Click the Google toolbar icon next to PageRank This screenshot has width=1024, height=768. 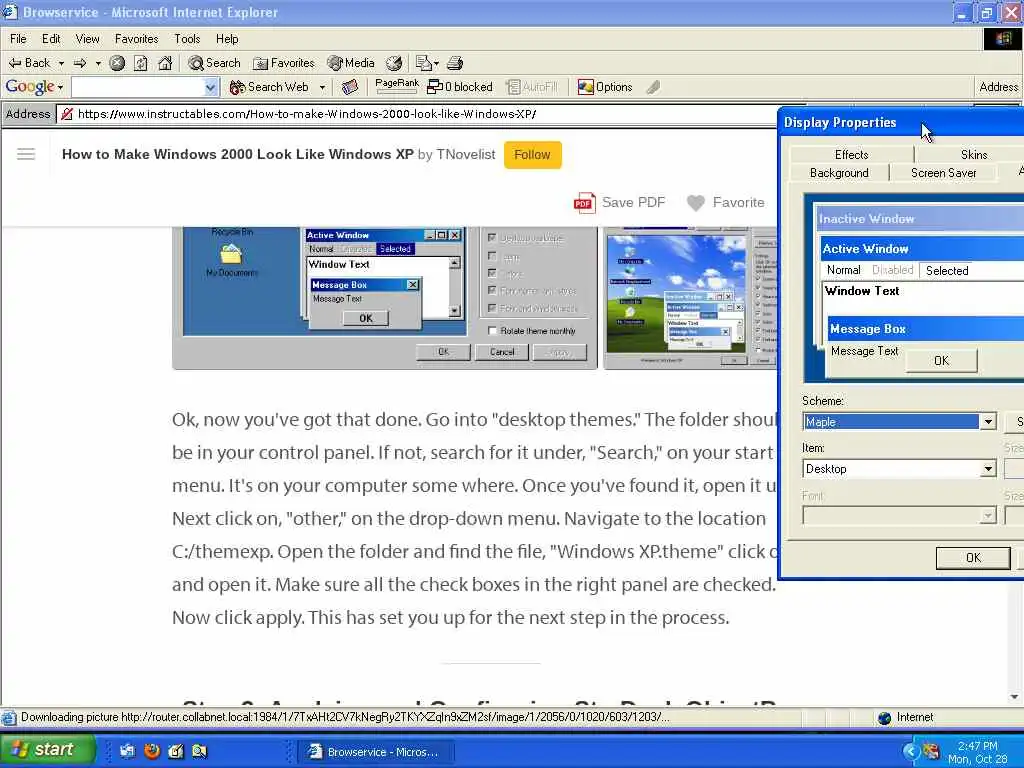(x=350, y=87)
